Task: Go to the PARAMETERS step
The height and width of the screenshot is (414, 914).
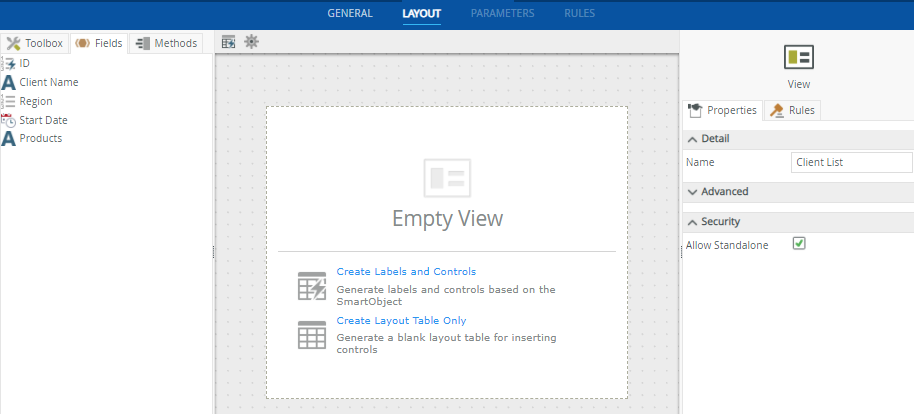Action: [x=502, y=13]
